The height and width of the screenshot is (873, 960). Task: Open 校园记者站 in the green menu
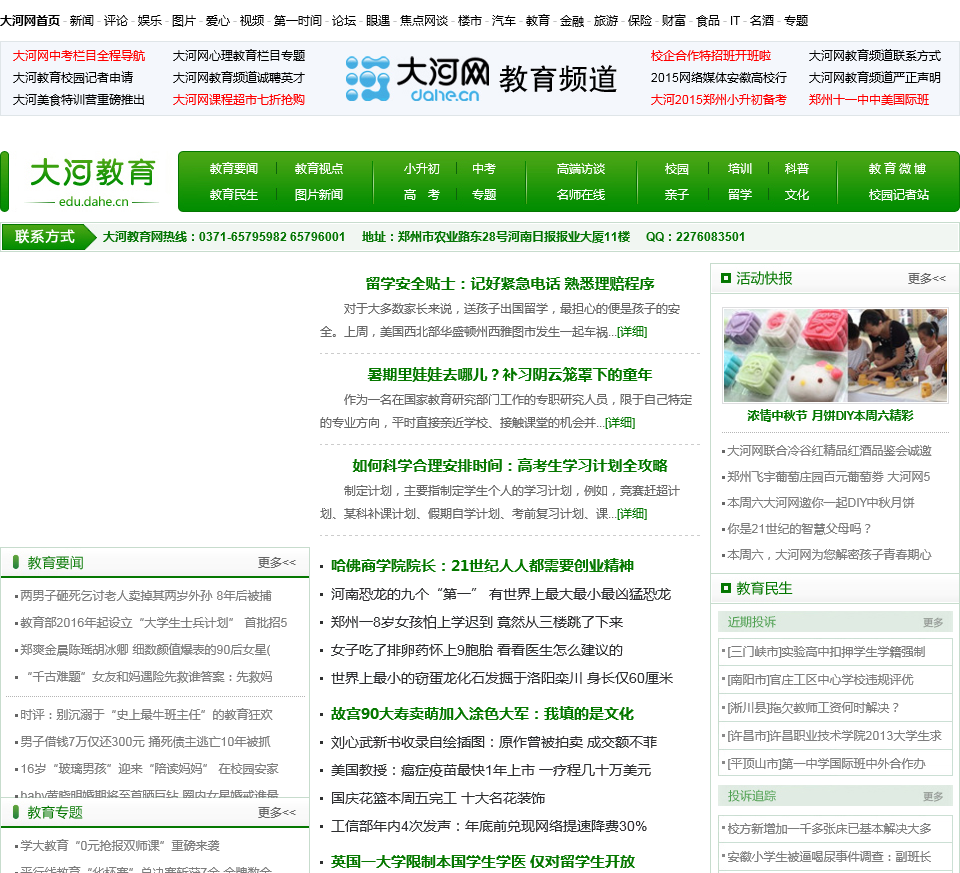(x=898, y=195)
